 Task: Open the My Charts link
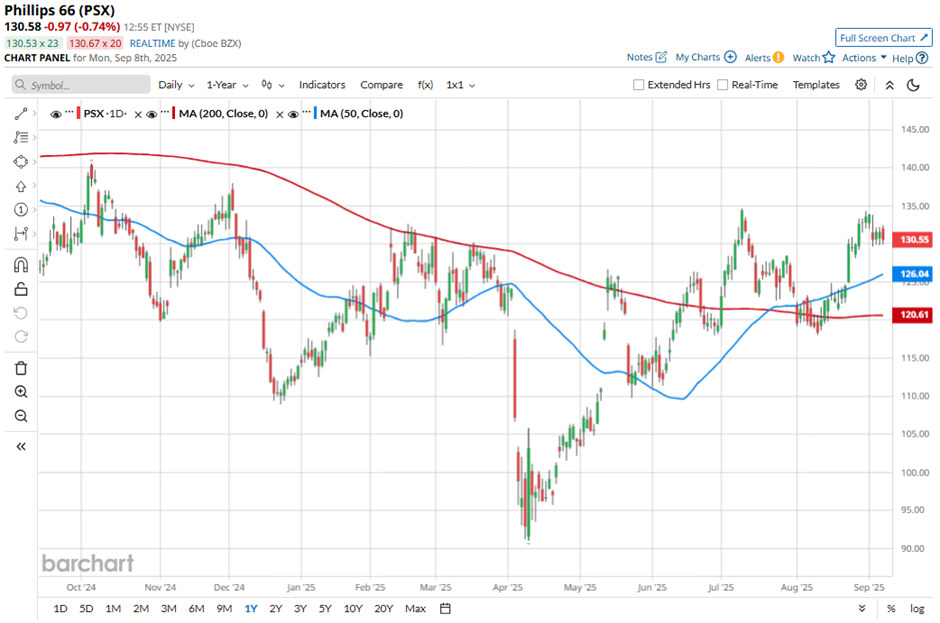(x=705, y=58)
